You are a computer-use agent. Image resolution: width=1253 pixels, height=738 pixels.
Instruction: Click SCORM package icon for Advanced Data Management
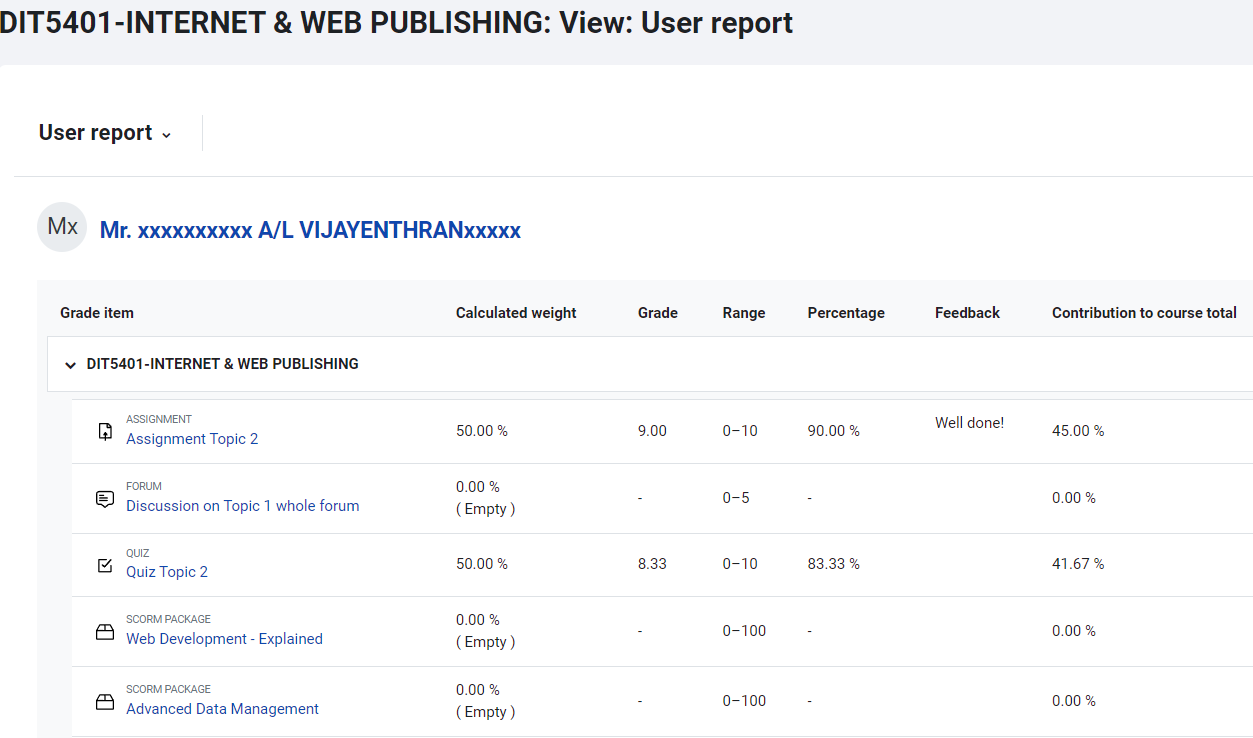click(105, 702)
